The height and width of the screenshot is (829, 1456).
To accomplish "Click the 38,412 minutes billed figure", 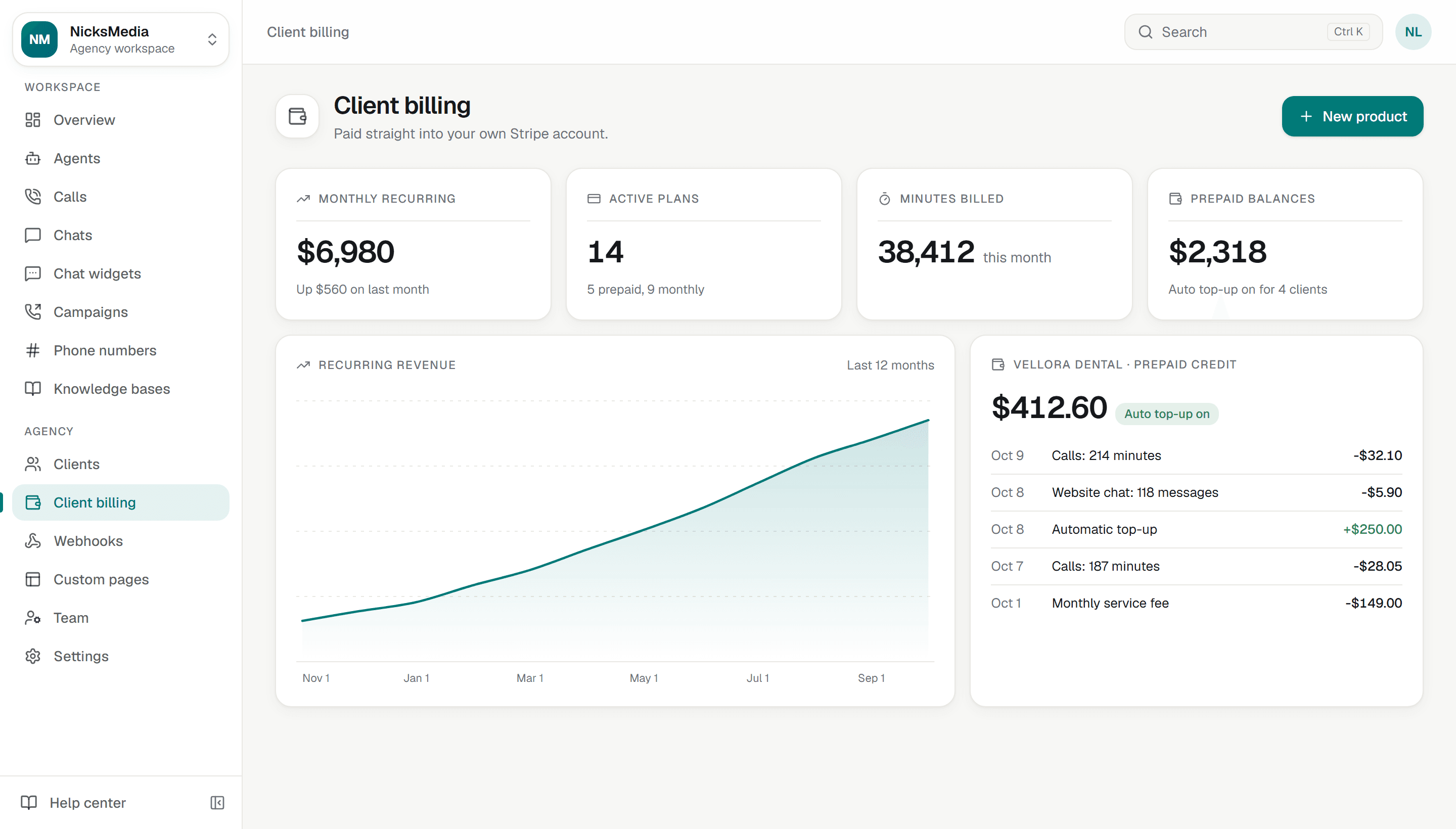I will pyautogui.click(x=926, y=252).
